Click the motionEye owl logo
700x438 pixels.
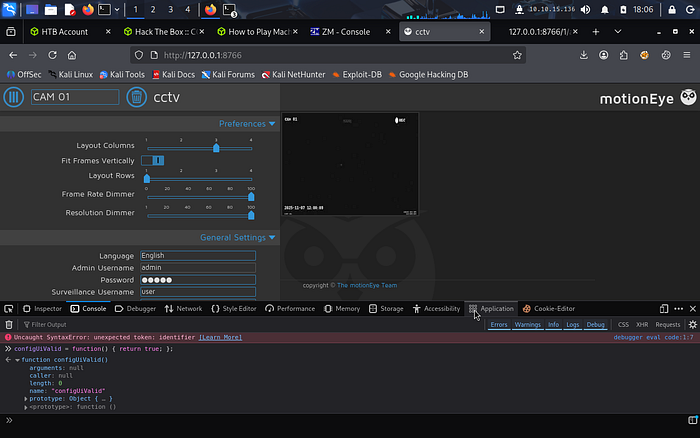pos(688,97)
